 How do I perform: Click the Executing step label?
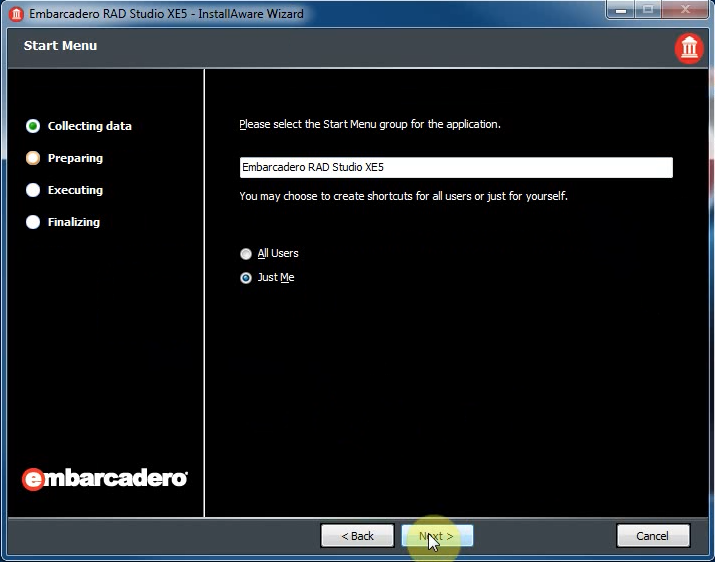(75, 190)
